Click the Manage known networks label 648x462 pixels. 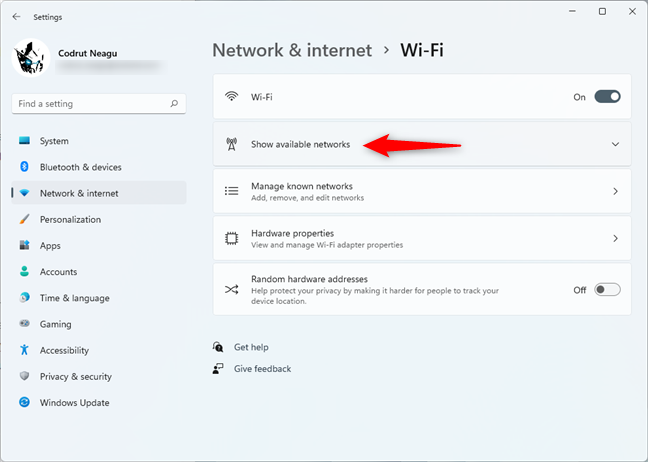tap(302, 186)
